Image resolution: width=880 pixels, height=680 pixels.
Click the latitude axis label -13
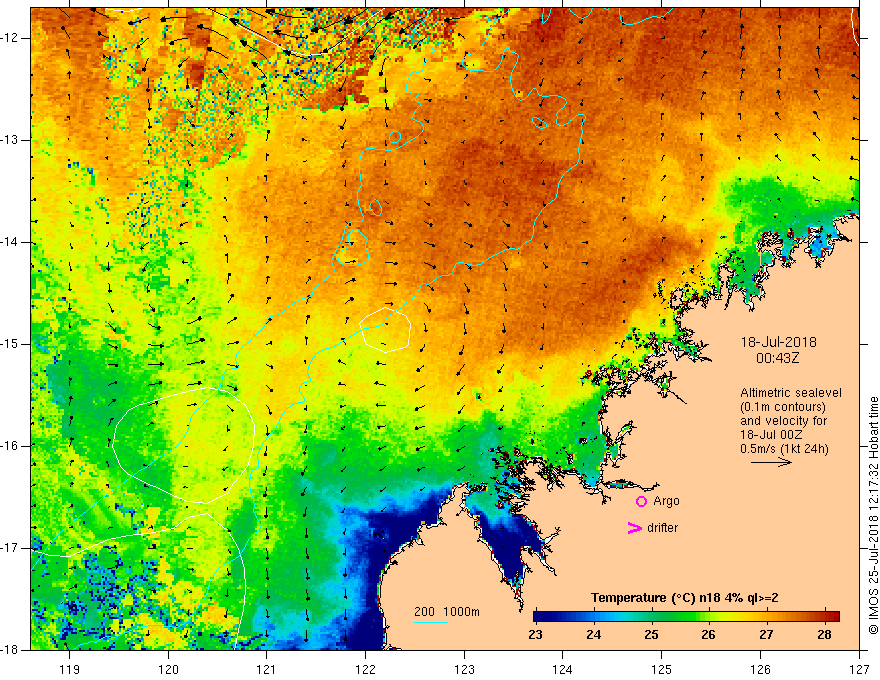10,140
